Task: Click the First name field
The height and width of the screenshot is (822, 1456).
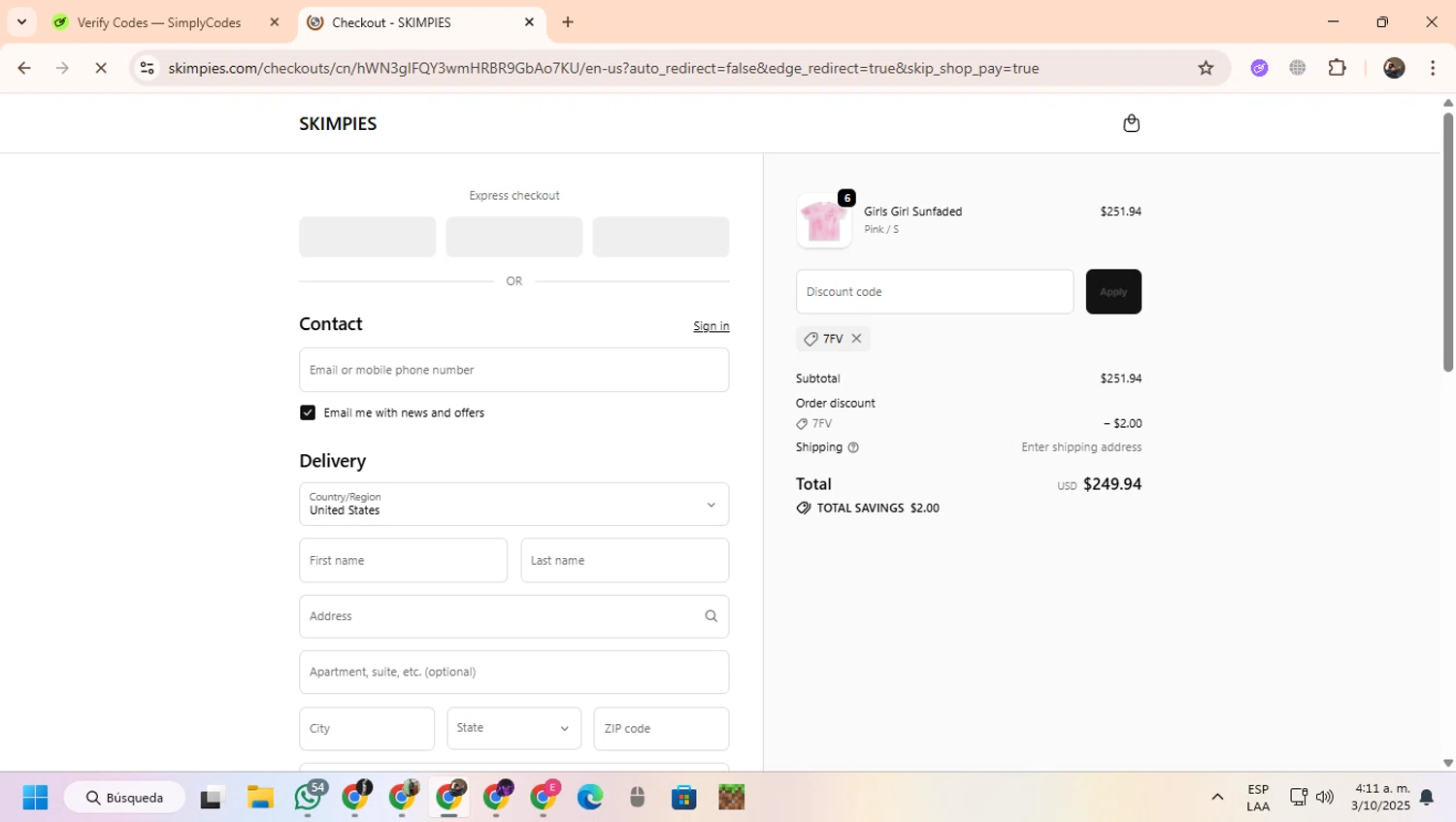Action: click(403, 560)
